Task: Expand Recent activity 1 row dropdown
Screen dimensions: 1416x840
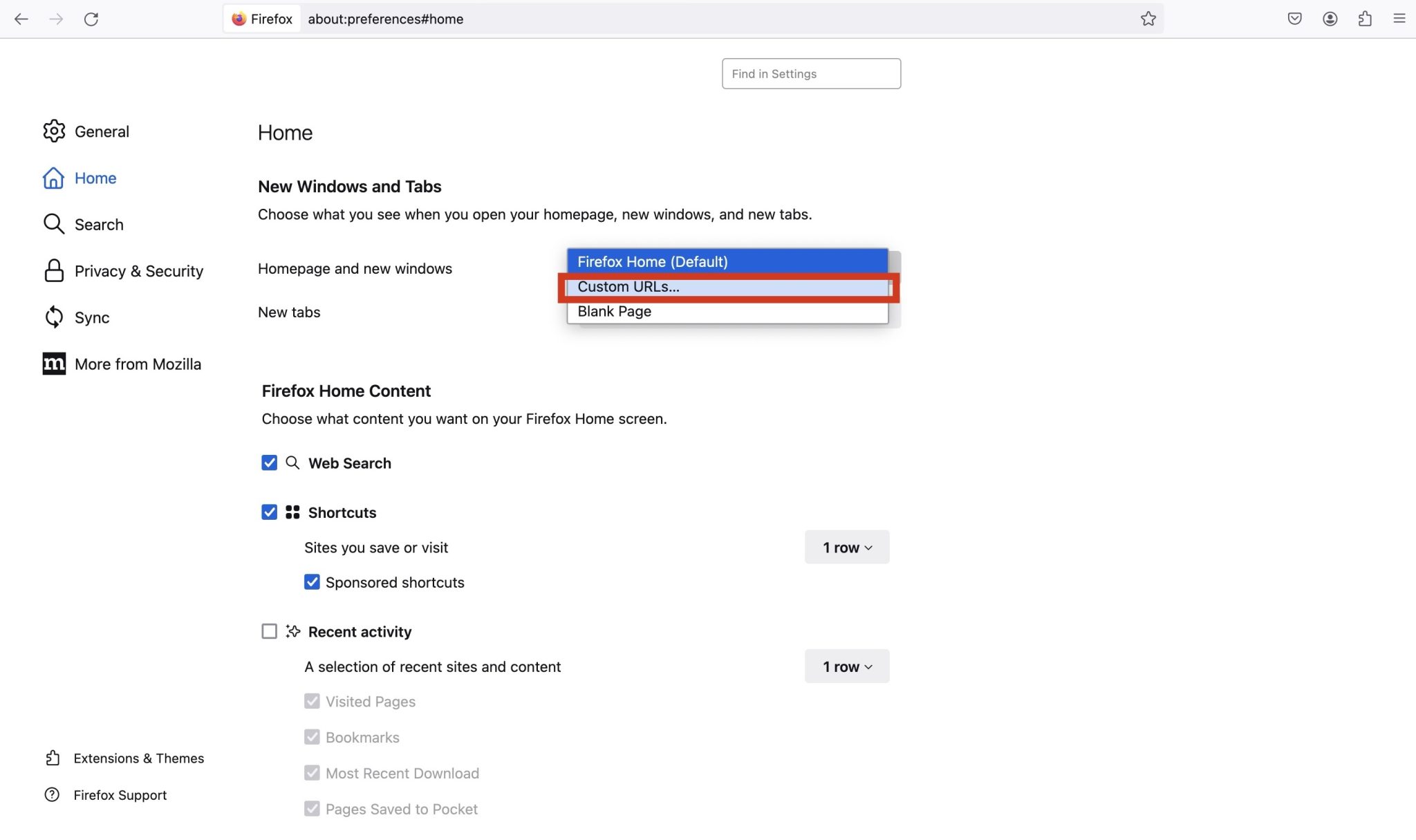Action: coord(846,666)
